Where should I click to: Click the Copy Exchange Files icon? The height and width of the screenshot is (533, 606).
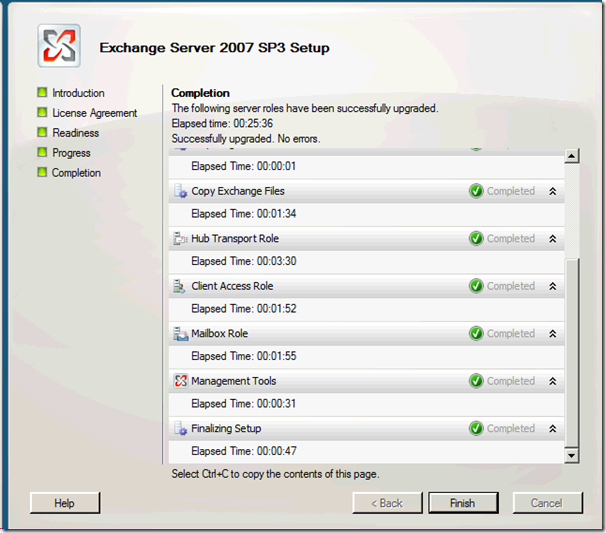(x=180, y=191)
